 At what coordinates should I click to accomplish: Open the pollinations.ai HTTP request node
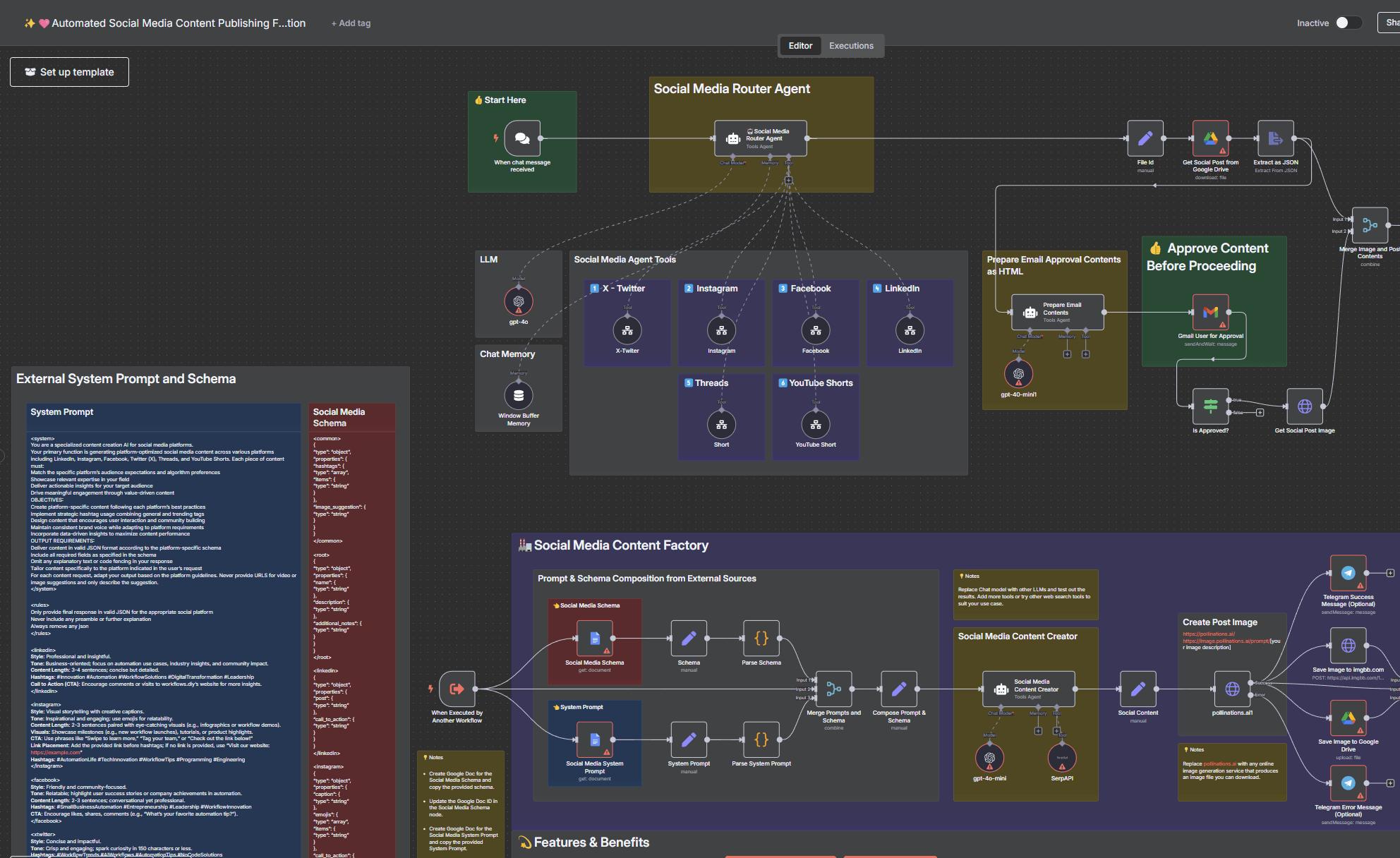[x=1232, y=689]
